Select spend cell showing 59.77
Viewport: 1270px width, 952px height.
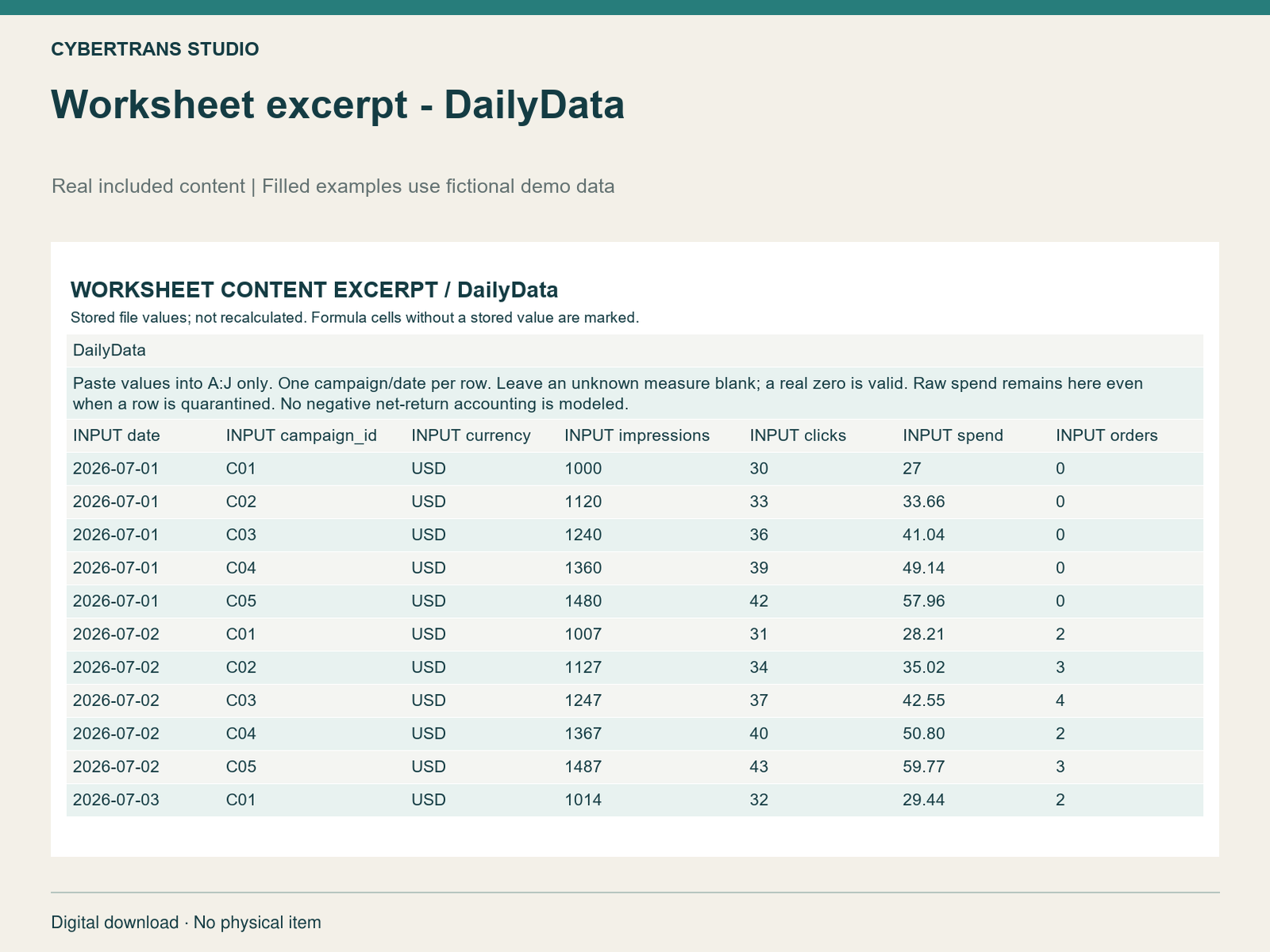coord(924,767)
